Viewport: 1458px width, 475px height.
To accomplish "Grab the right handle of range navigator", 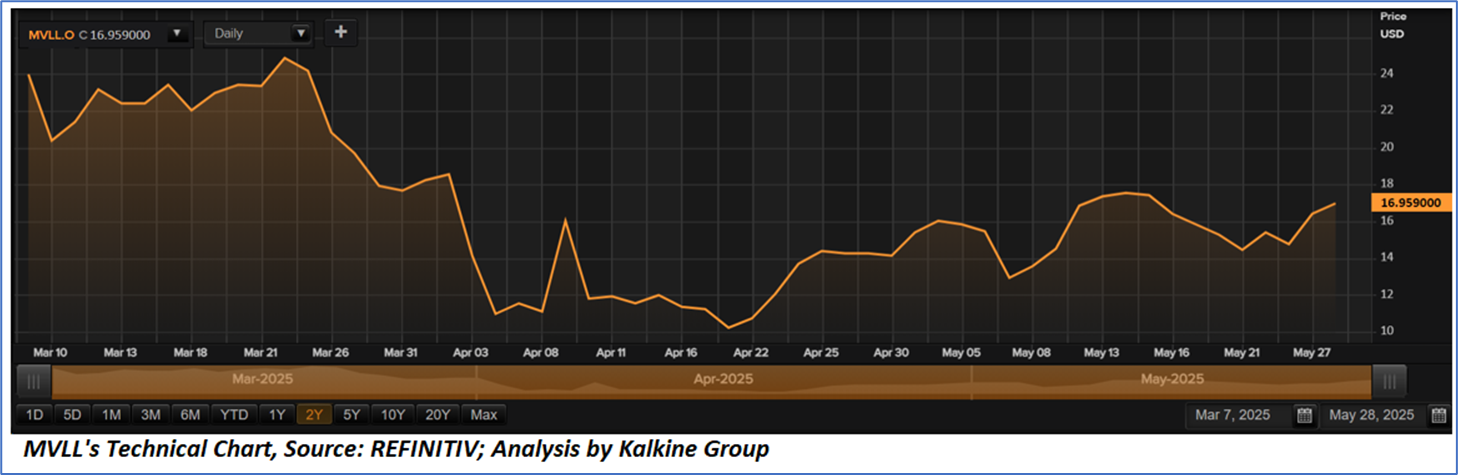I will pyautogui.click(x=1389, y=380).
